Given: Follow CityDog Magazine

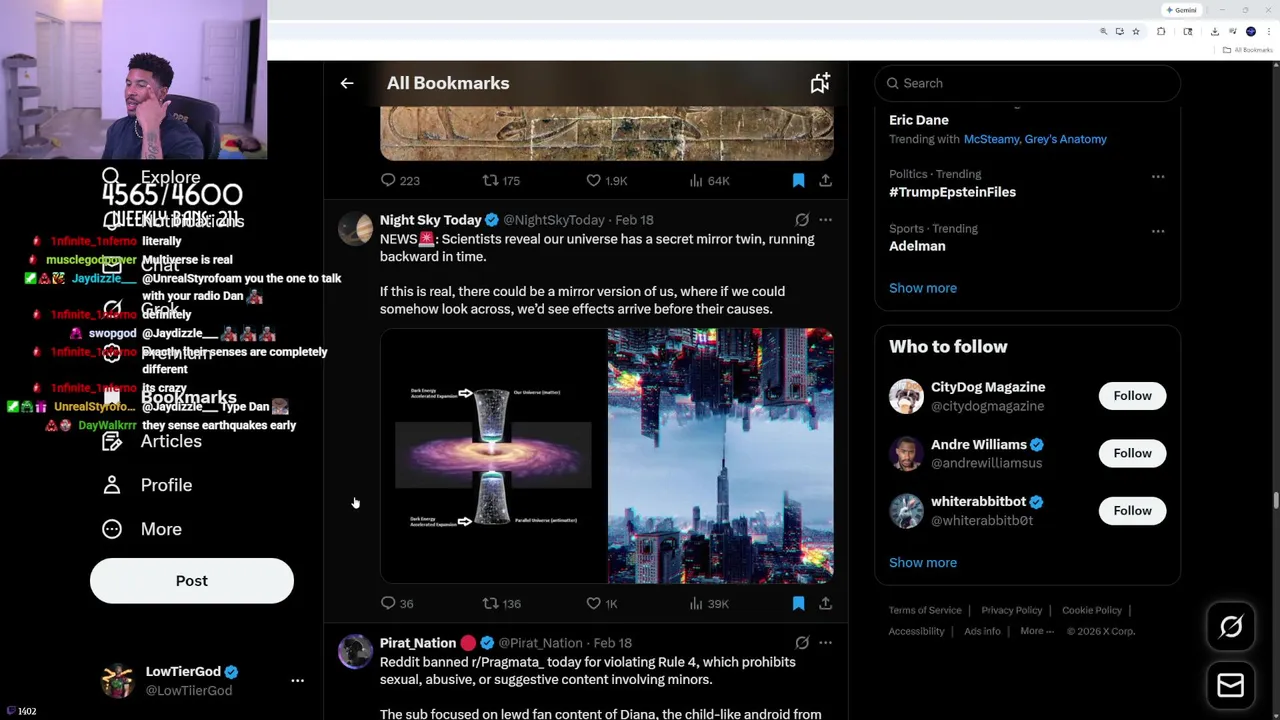Looking at the screenshot, I should click(1132, 396).
